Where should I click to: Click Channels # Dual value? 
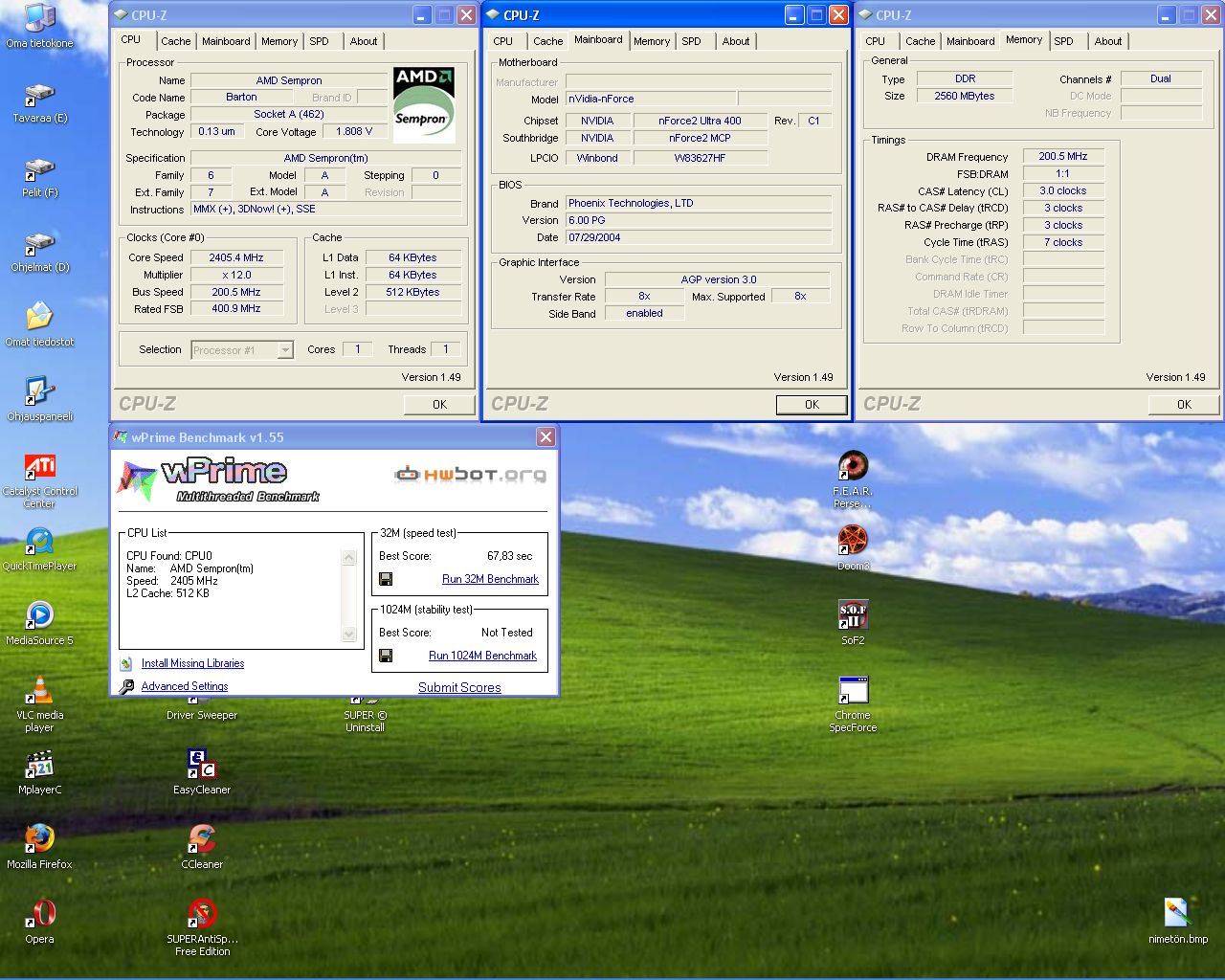click(x=1161, y=78)
